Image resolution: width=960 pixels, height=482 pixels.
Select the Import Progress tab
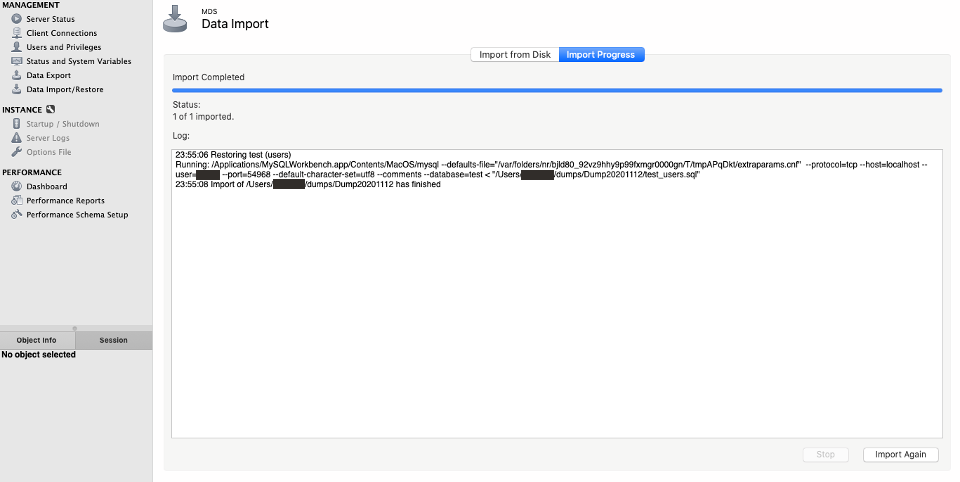(x=601, y=55)
